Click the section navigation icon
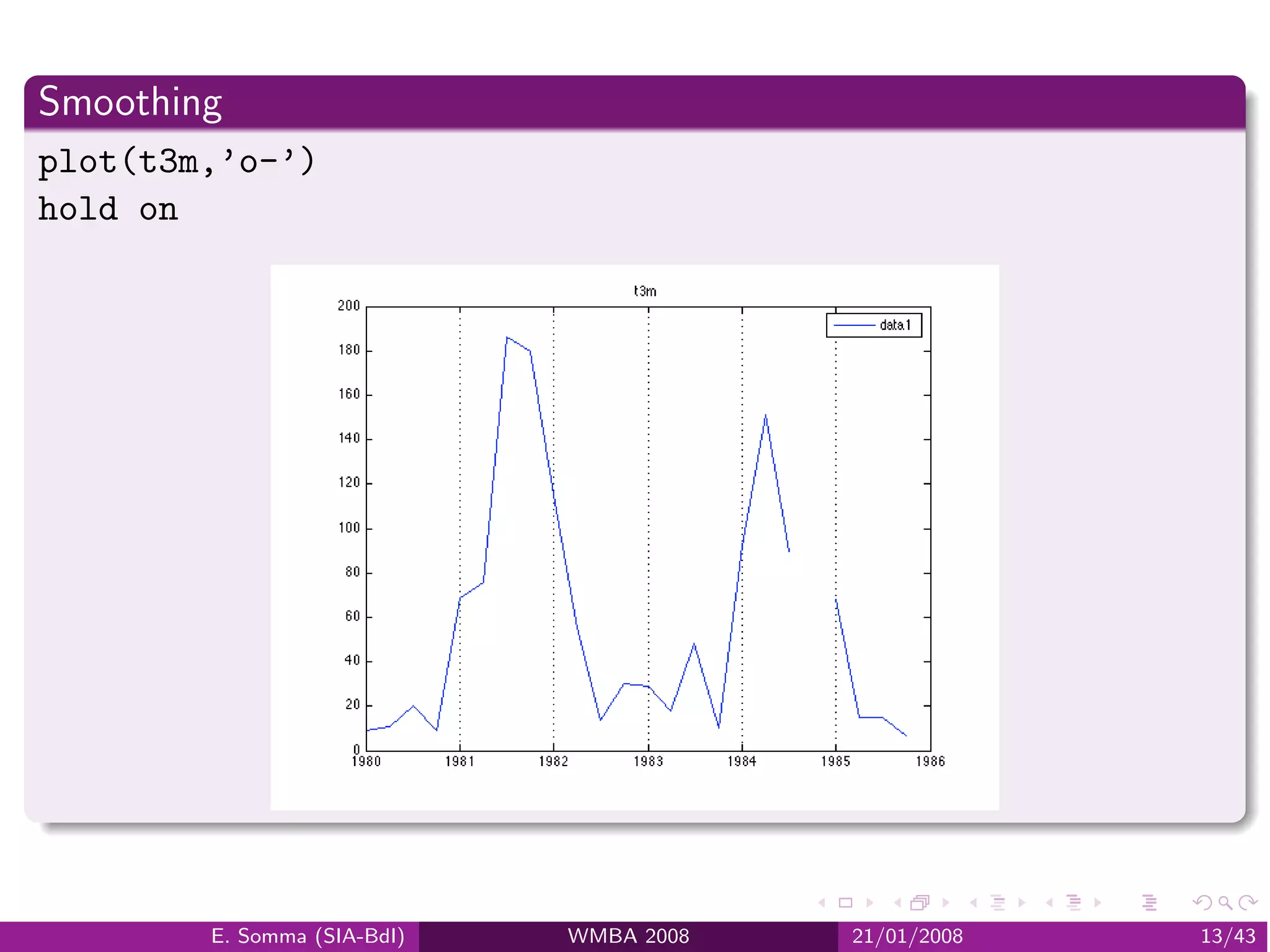Screen dimensions: 1270x952 (1073, 903)
